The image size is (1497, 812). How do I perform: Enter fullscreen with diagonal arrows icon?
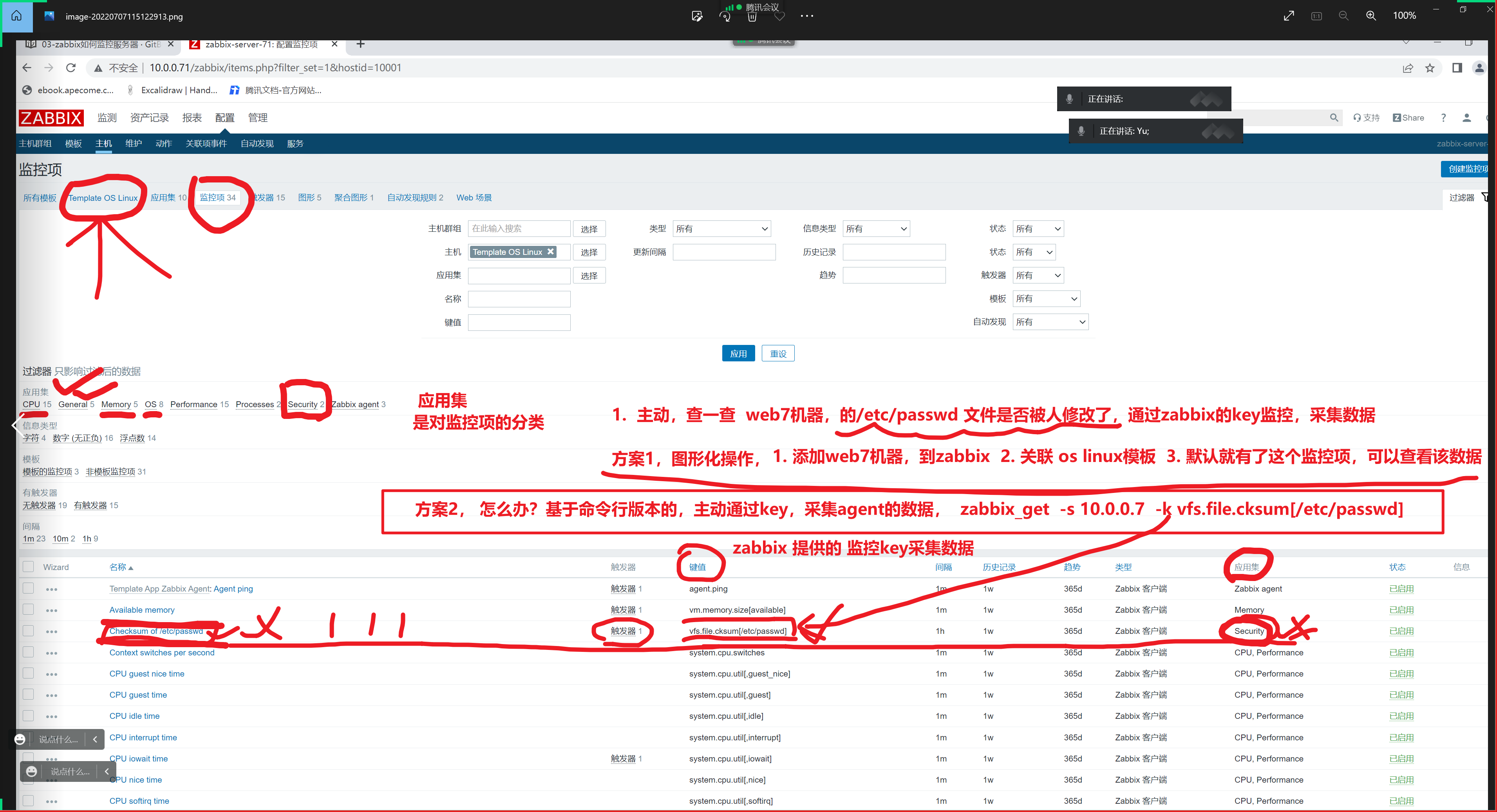(1288, 16)
